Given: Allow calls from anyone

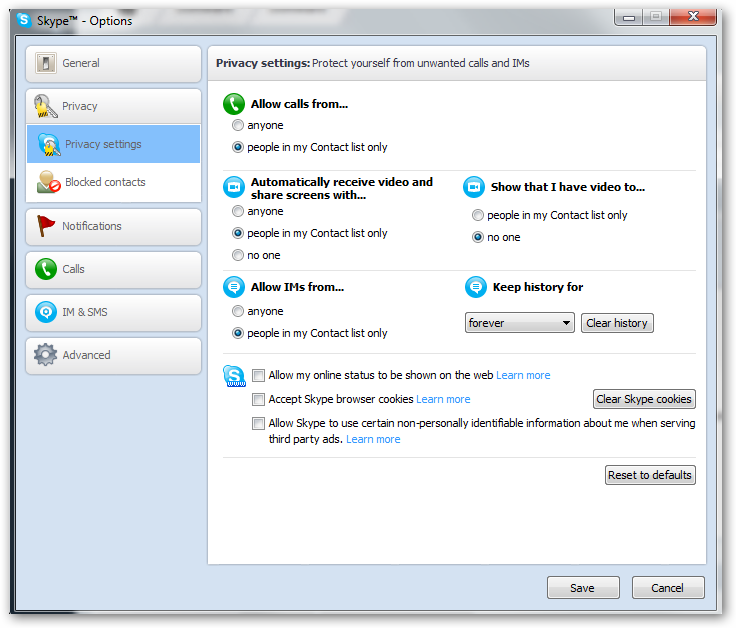Looking at the screenshot, I should click(x=238, y=125).
